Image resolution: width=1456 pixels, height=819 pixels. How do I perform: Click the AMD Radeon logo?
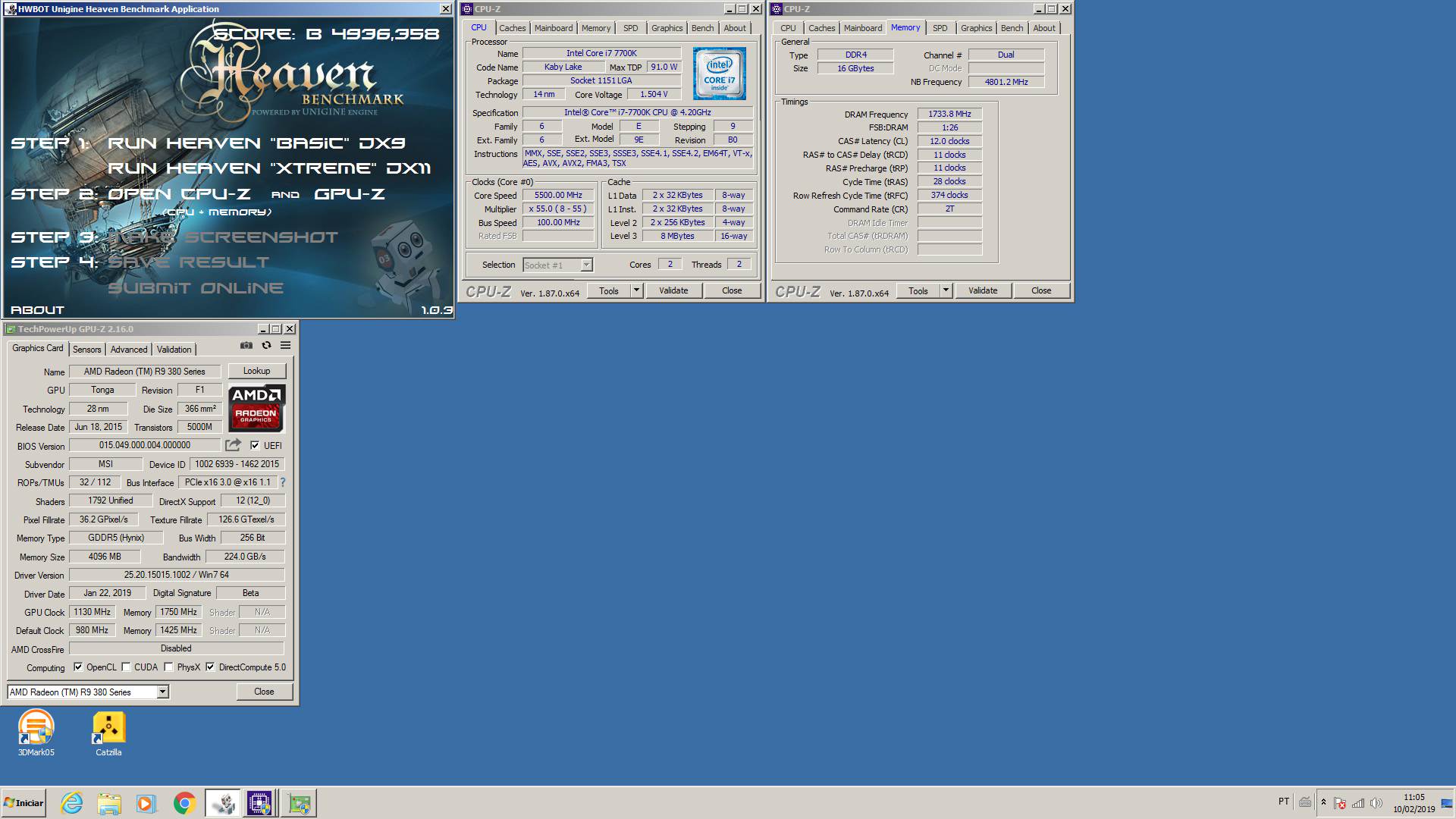[x=257, y=408]
